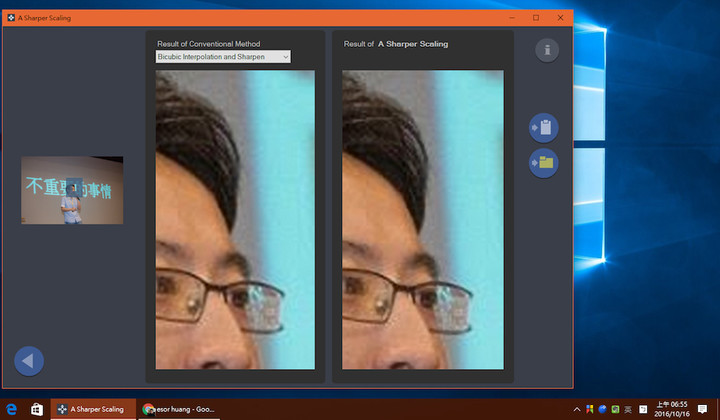Screen dimensions: 720x420
Task: Click the info button in the top right
Action: click(x=547, y=50)
